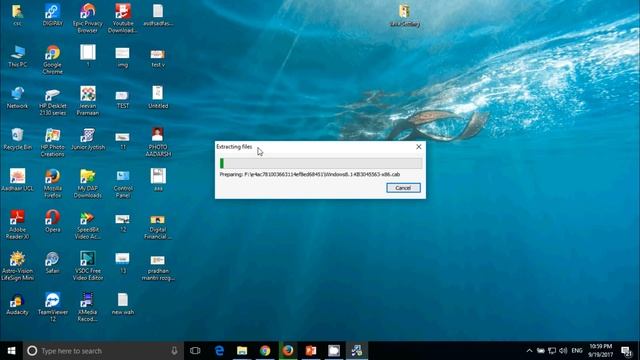This screenshot has height=360, width=640.
Task: Activate the search microphone icon
Action: click(174, 351)
